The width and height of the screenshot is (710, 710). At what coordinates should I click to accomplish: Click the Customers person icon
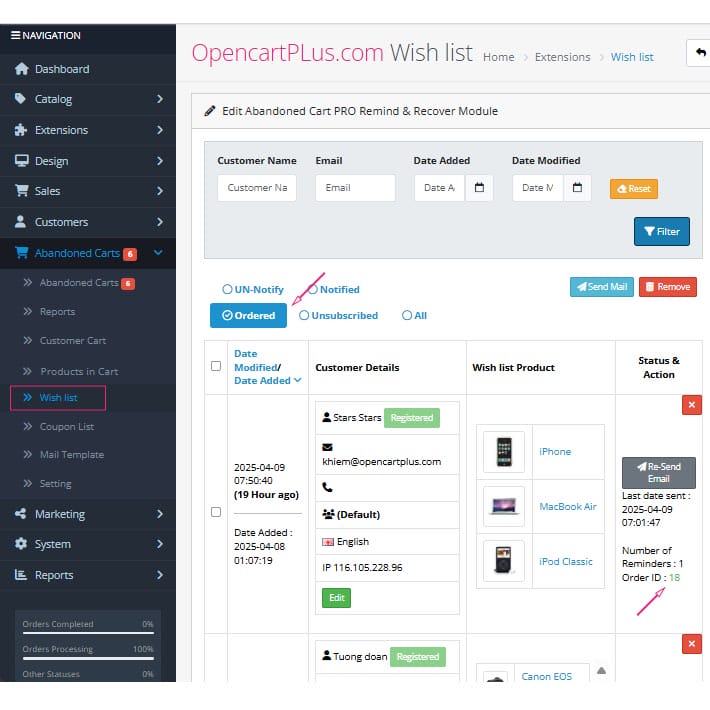(x=20, y=221)
